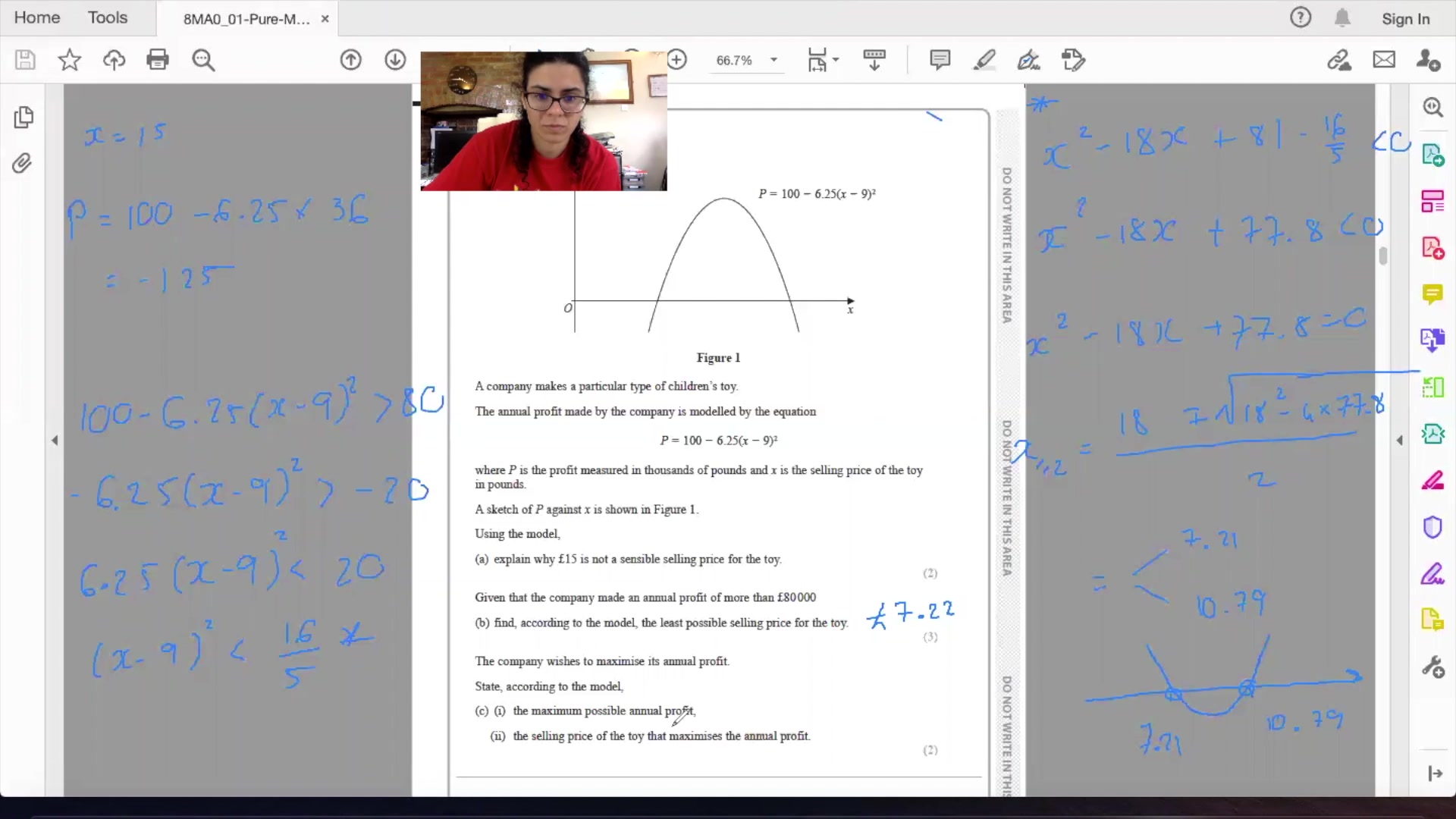Send the file by email envelope icon
The width and height of the screenshot is (1456, 819).
(x=1384, y=60)
